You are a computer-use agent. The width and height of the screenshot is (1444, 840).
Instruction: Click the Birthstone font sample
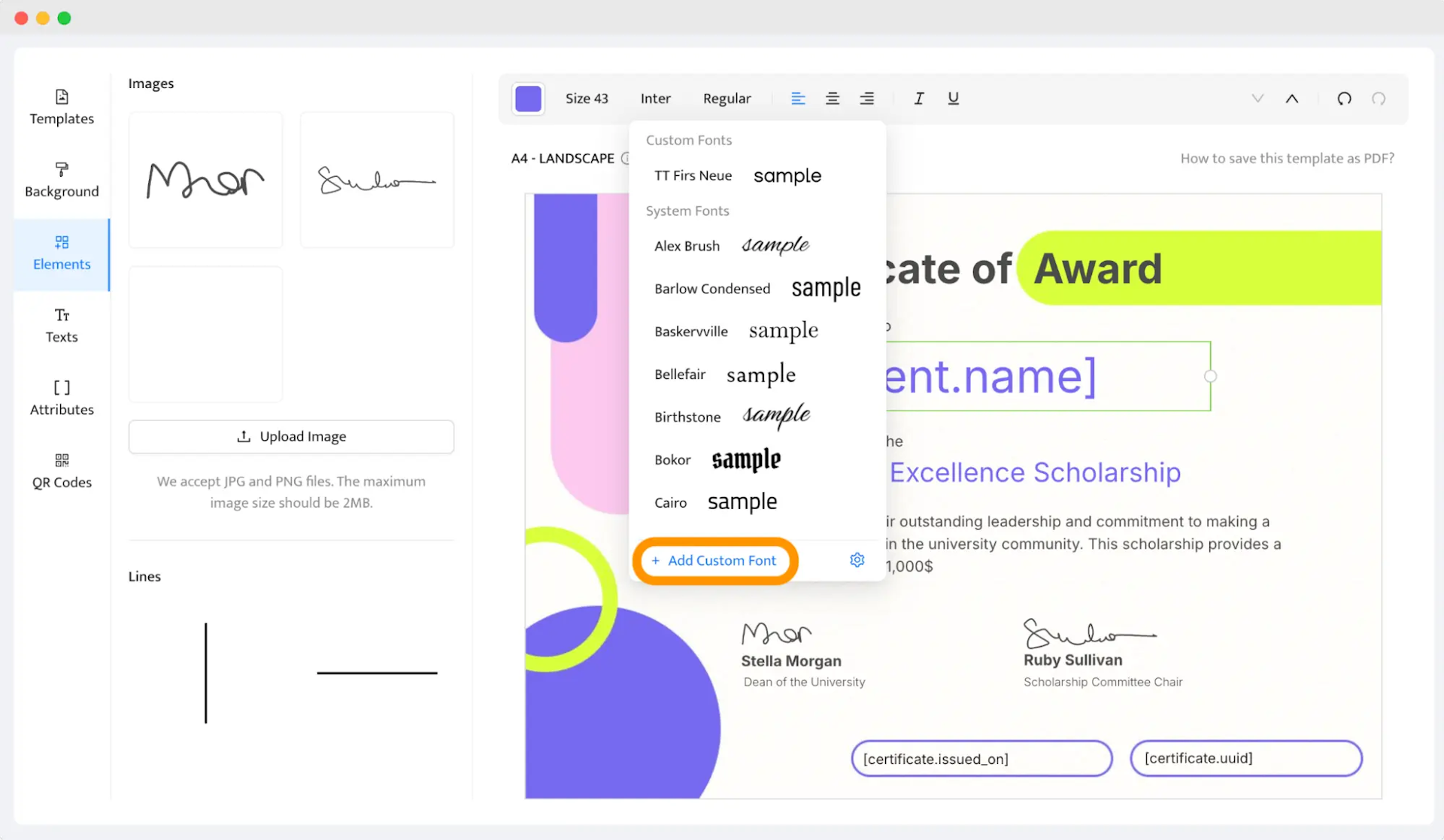coord(775,415)
